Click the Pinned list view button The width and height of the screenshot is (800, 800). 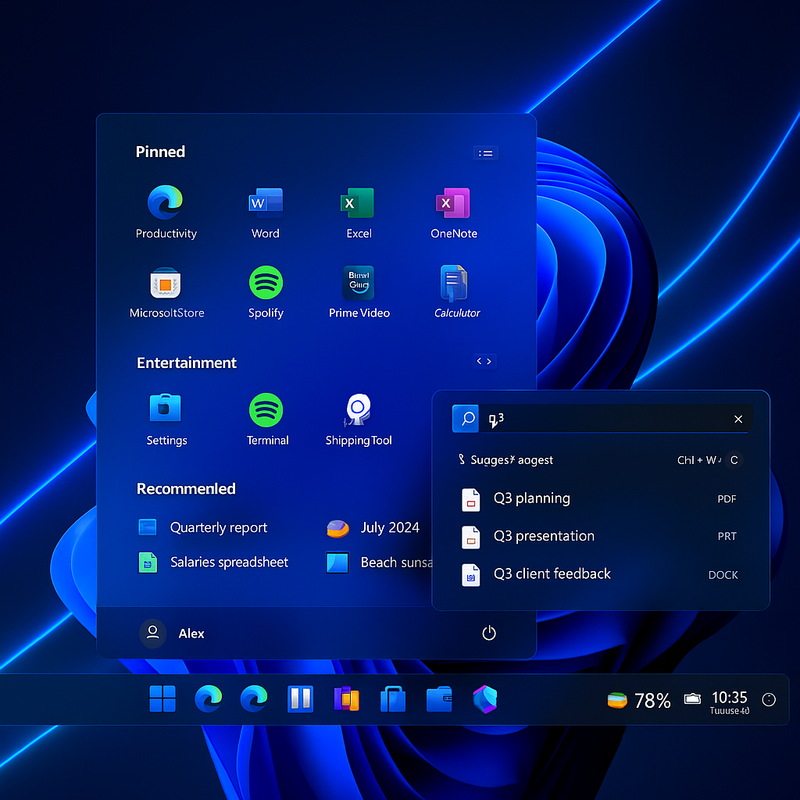click(485, 153)
